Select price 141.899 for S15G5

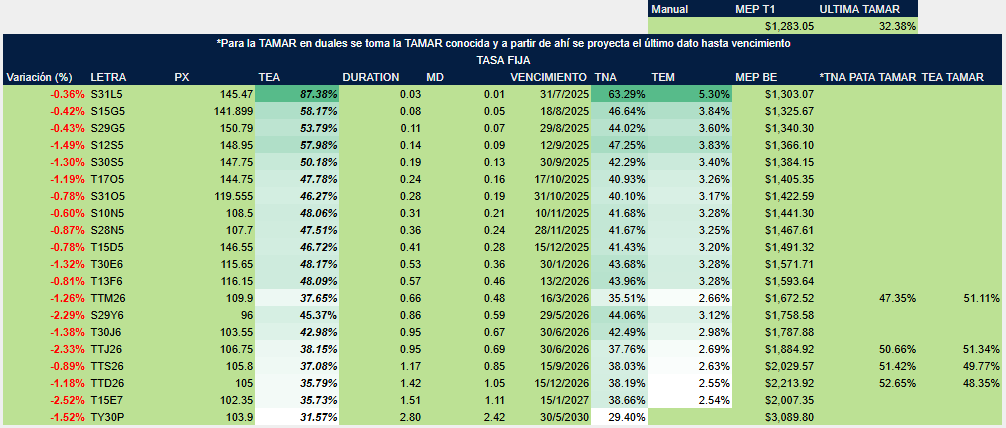(x=234, y=111)
